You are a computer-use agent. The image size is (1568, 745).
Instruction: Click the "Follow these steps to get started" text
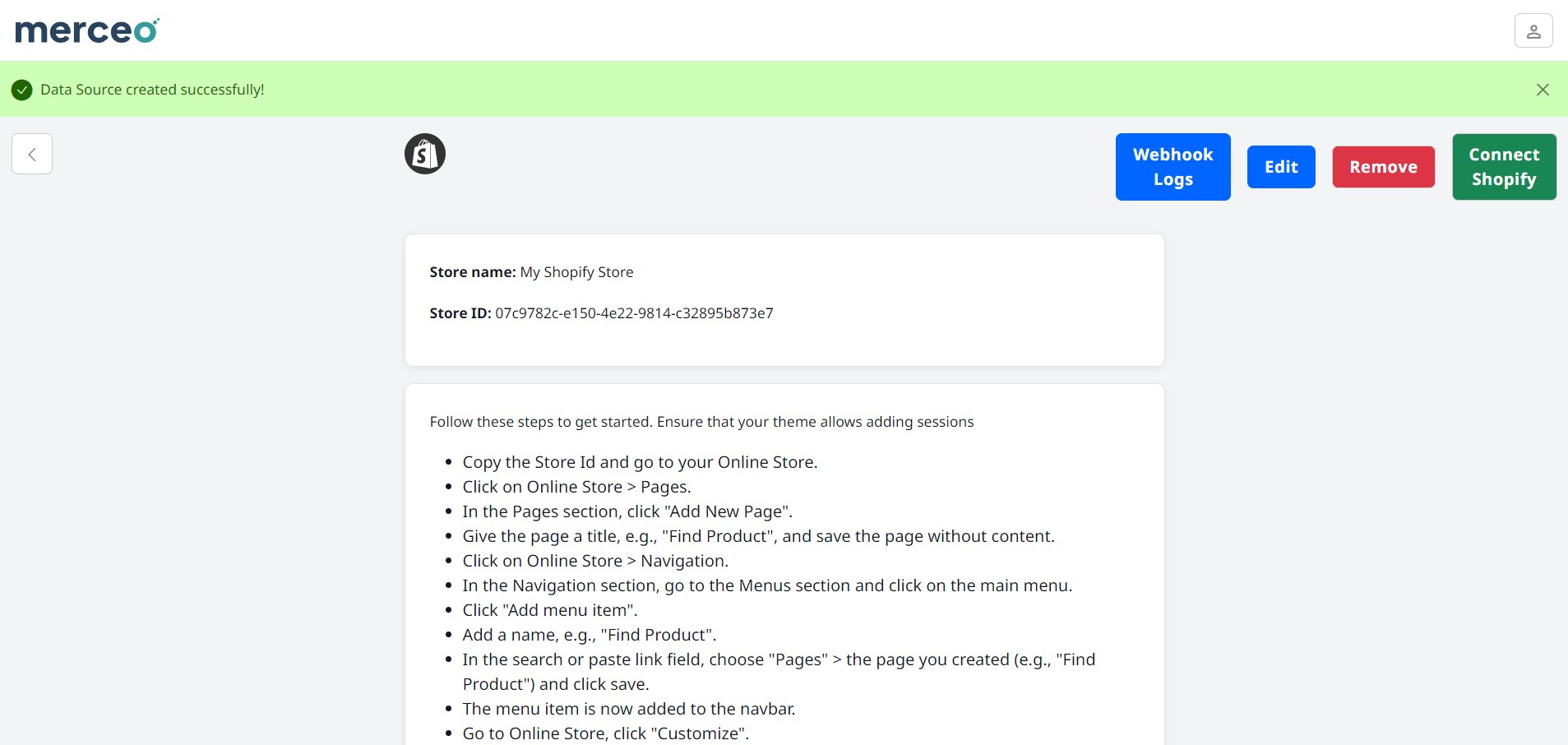point(701,422)
